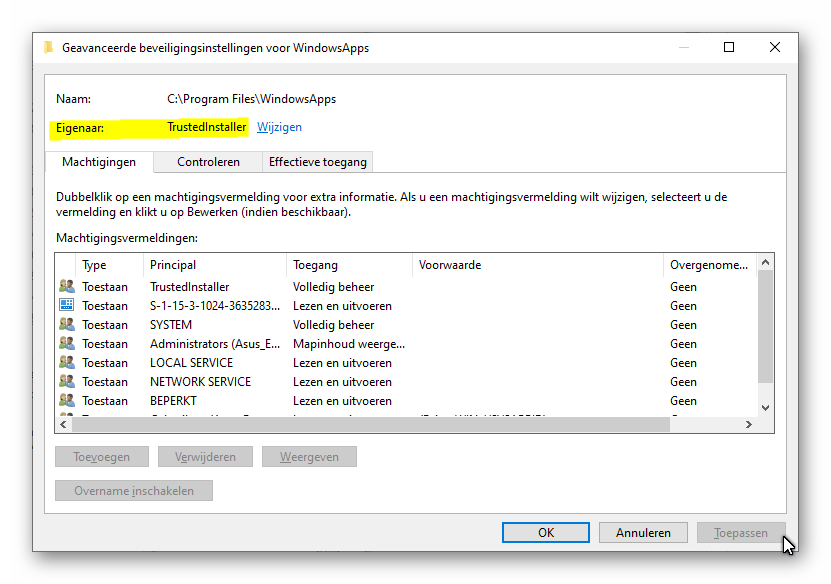831x584 pixels.
Task: Maximize the security settings window
Action: tap(729, 47)
